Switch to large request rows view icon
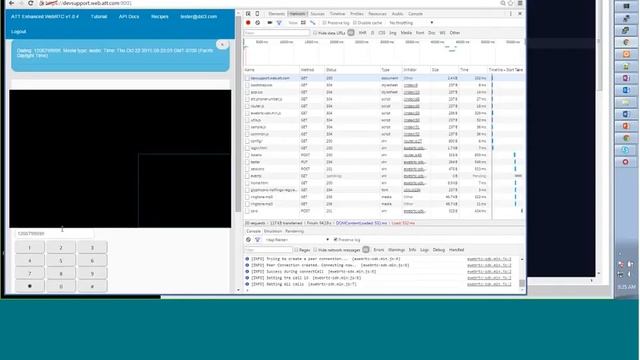Viewport: 640px width, 360px height. [303, 23]
